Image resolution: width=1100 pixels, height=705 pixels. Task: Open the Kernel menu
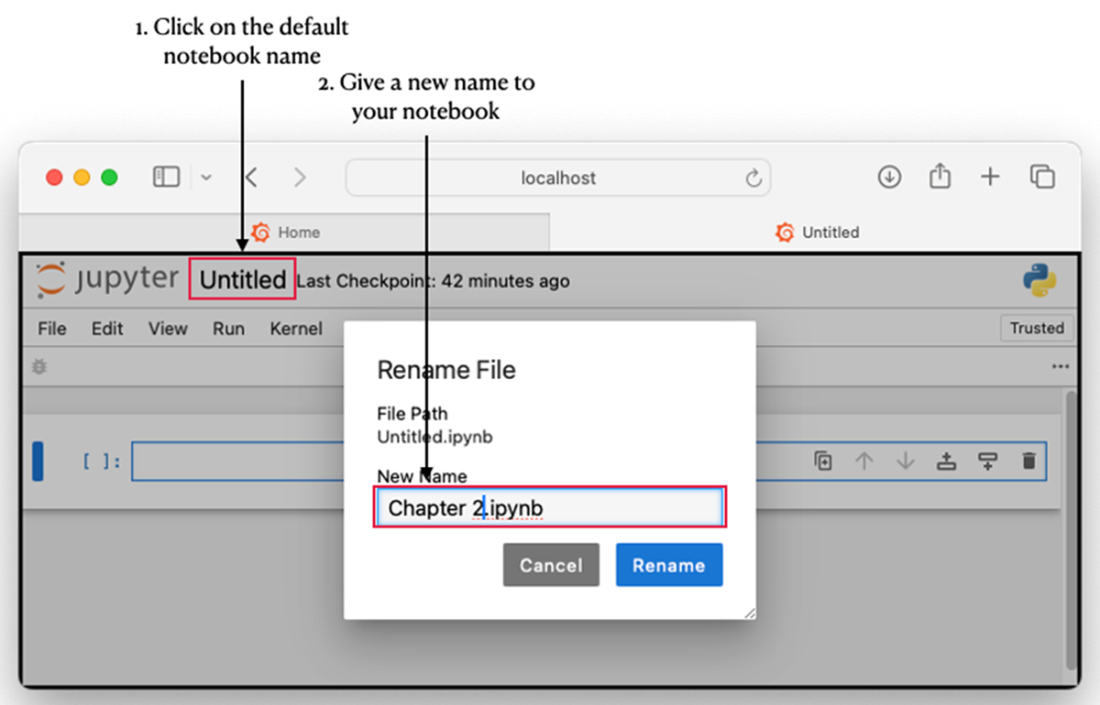pyautogui.click(x=296, y=328)
